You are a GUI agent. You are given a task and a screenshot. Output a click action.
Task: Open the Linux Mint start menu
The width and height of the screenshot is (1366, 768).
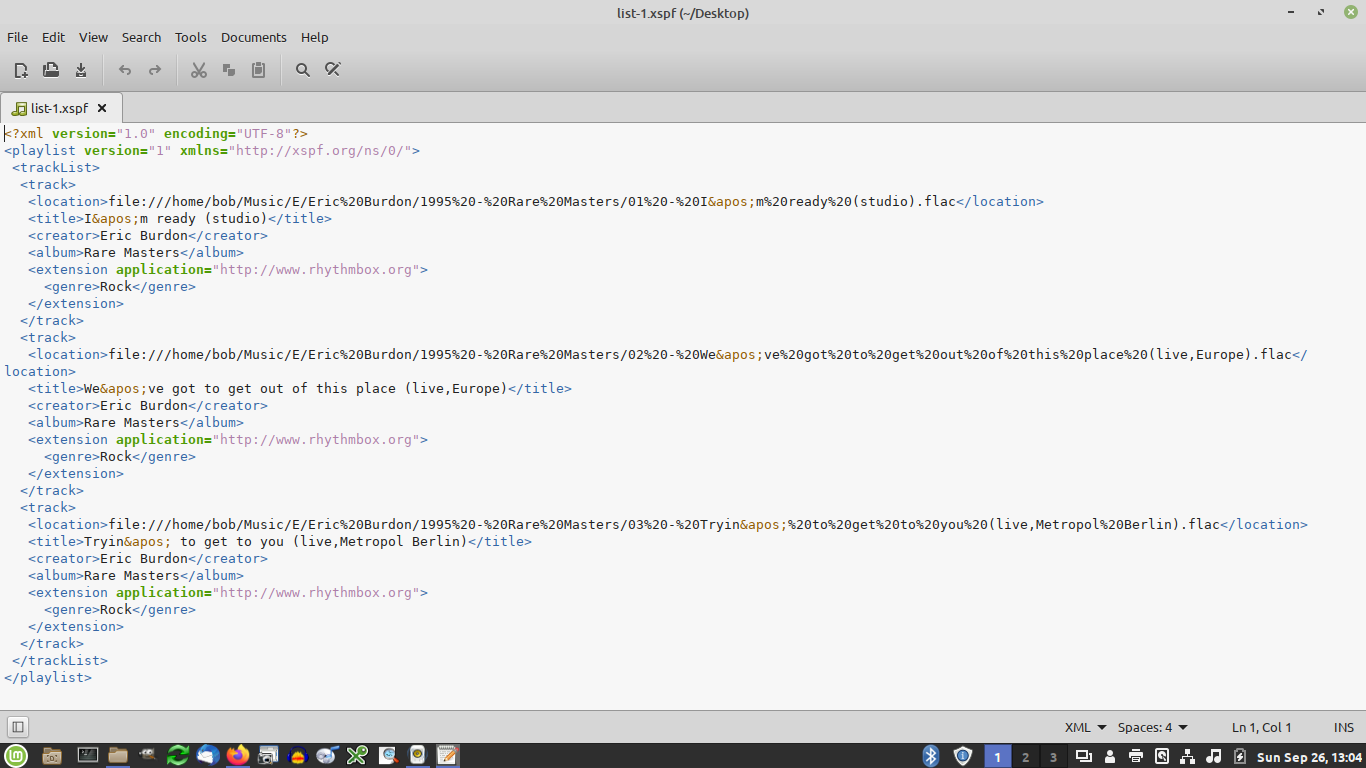pyautogui.click(x=16, y=756)
